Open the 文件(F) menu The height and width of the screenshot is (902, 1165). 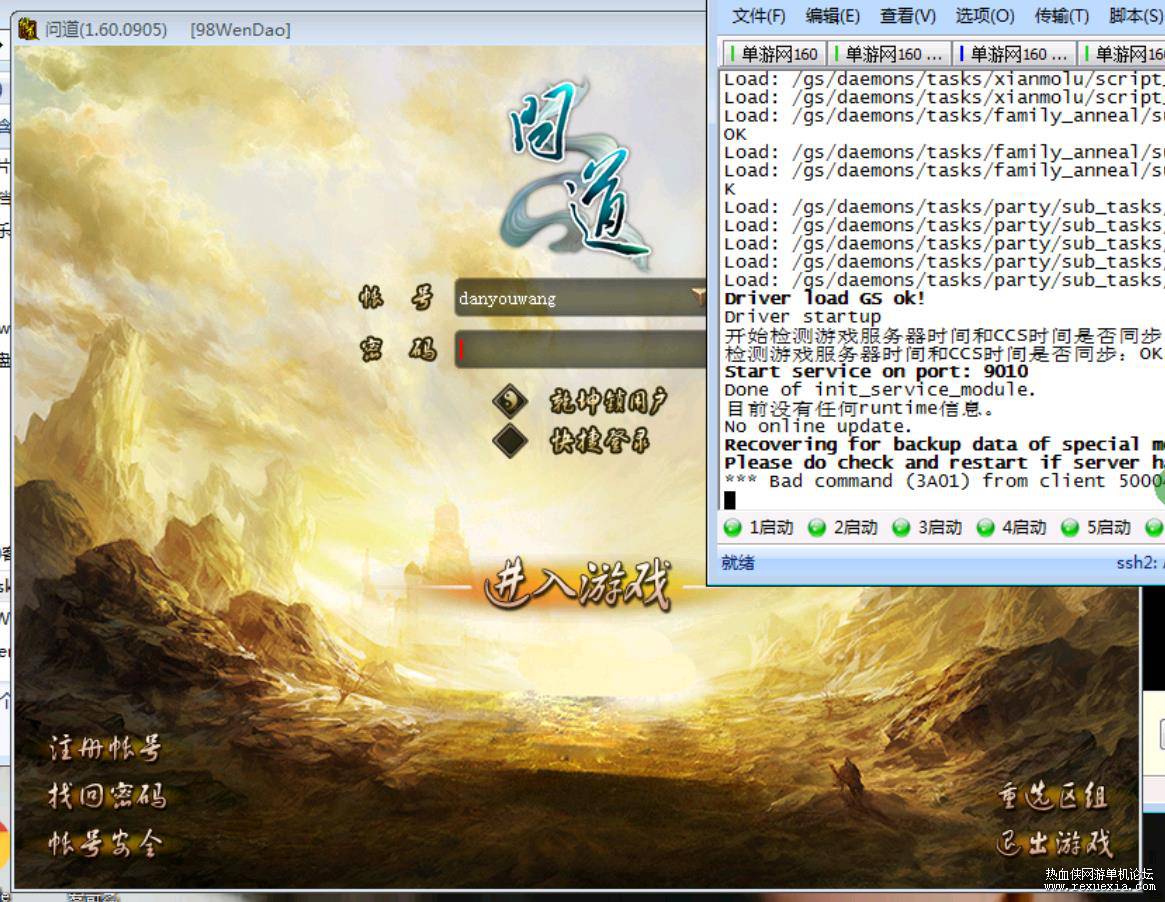[758, 16]
